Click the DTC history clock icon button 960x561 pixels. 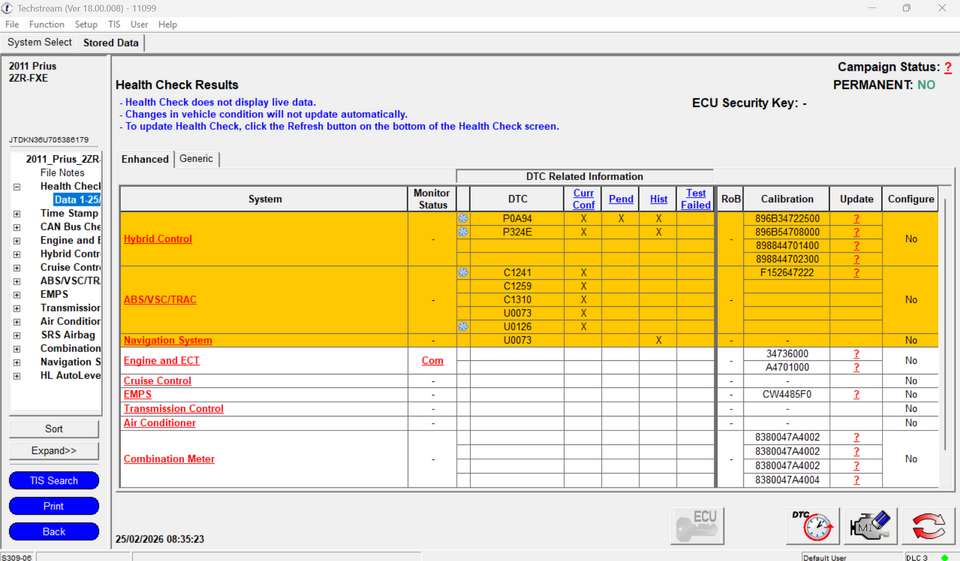813,526
